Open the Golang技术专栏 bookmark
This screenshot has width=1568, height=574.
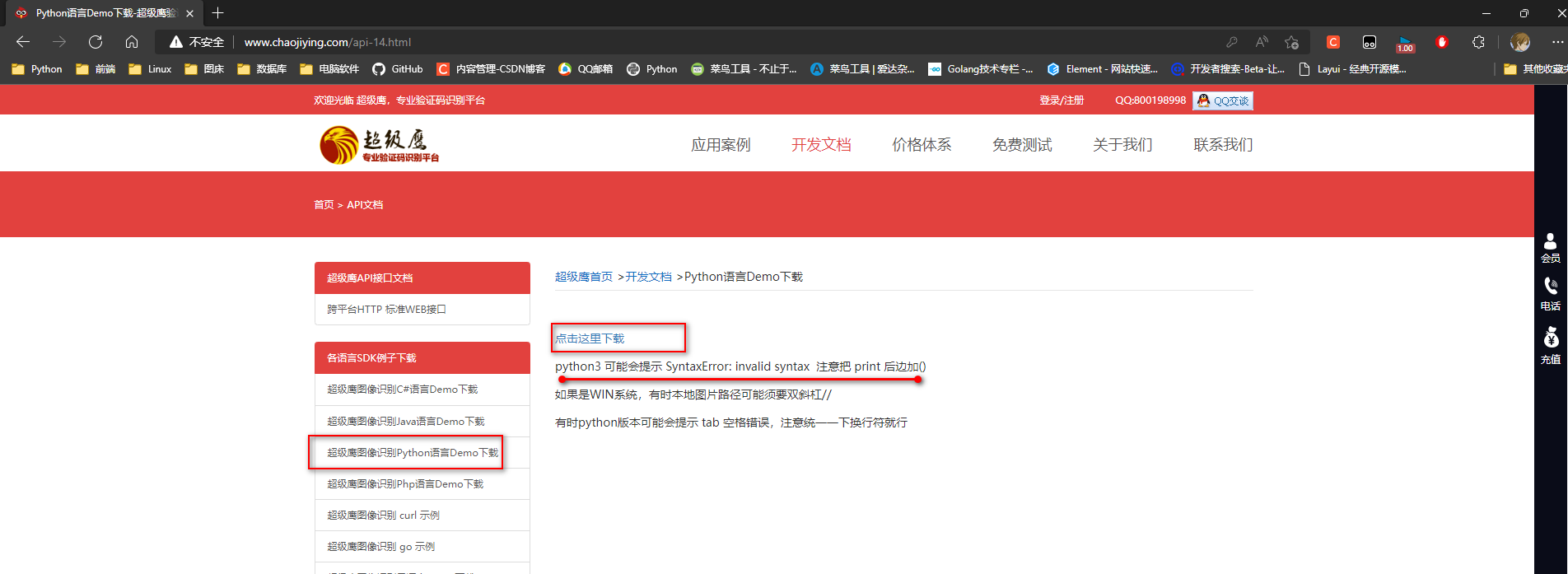coord(981,69)
